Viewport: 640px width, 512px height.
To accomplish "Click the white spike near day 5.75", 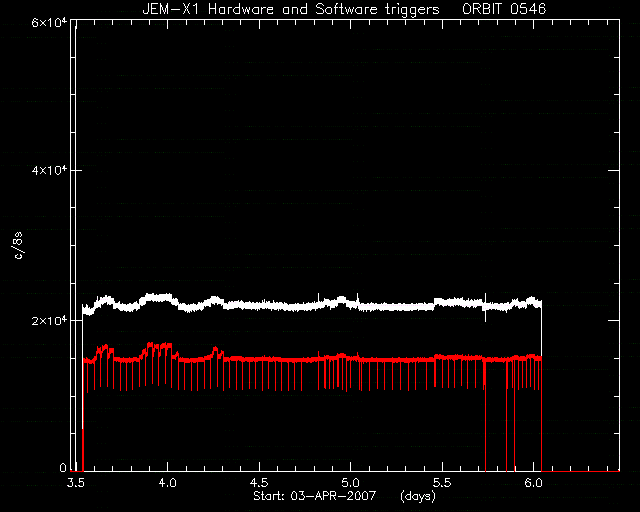I will click(485, 307).
